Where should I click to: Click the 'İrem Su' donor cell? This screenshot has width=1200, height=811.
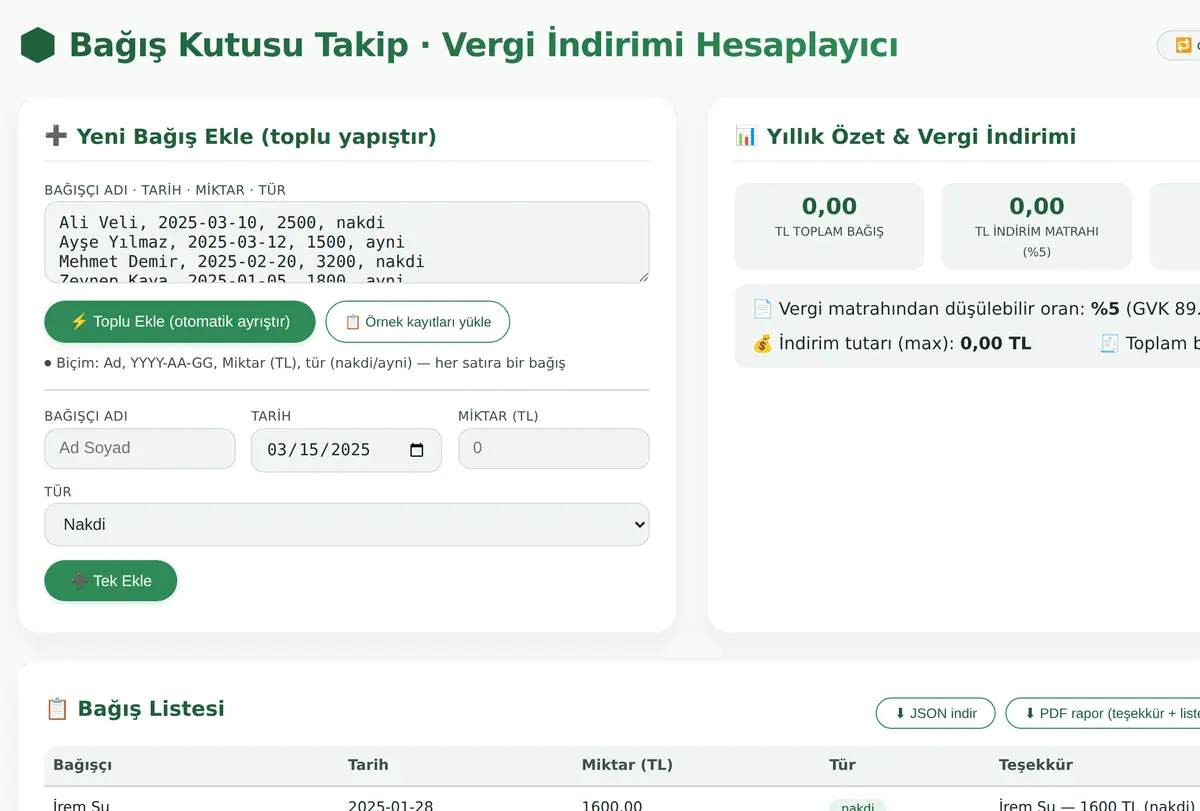[x=81, y=805]
